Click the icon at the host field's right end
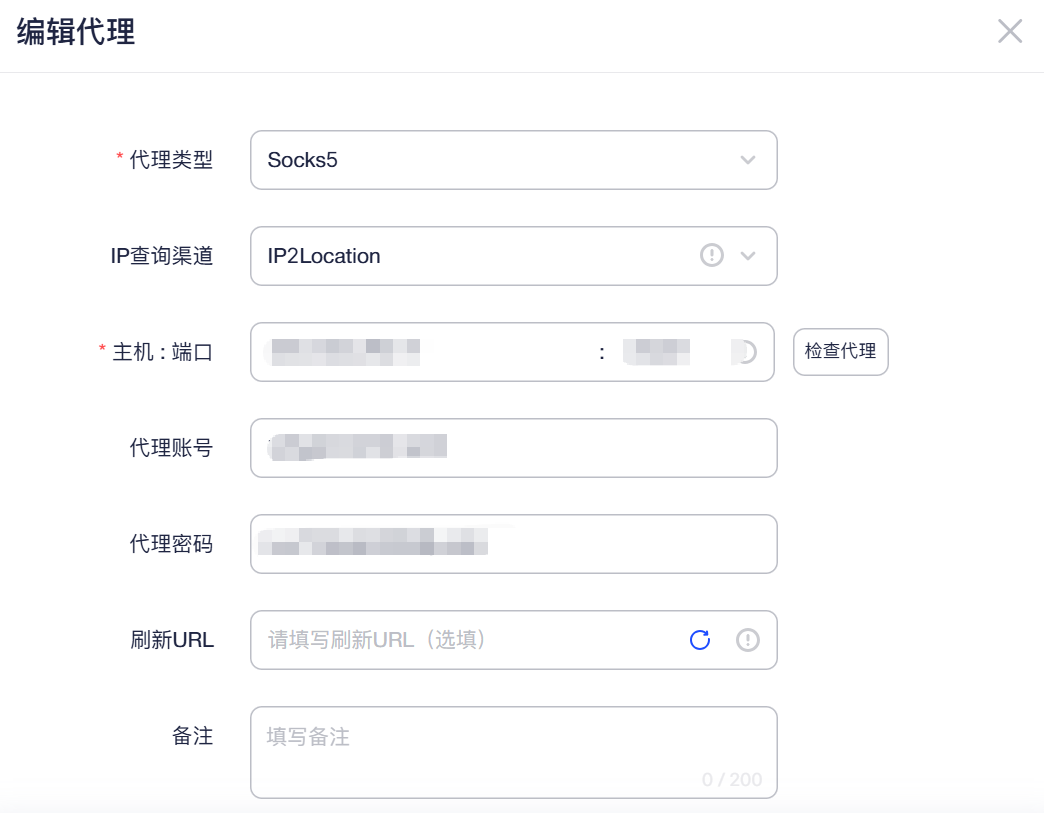This screenshot has width=1044, height=813. tap(745, 352)
